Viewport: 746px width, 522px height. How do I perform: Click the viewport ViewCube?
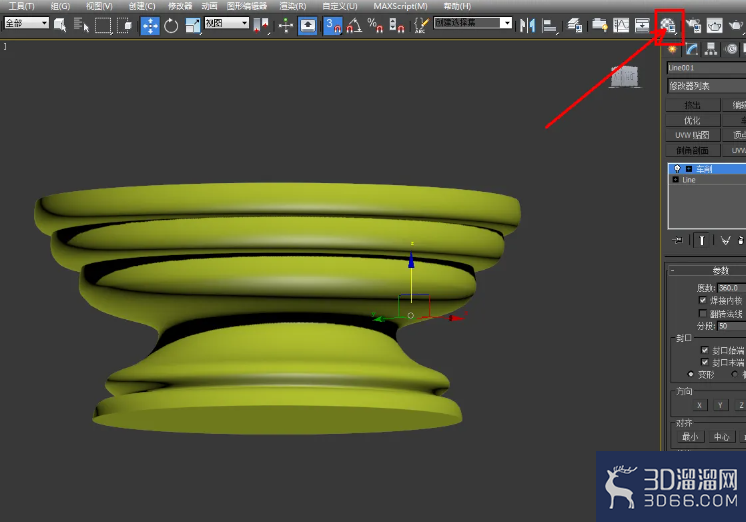tap(625, 77)
